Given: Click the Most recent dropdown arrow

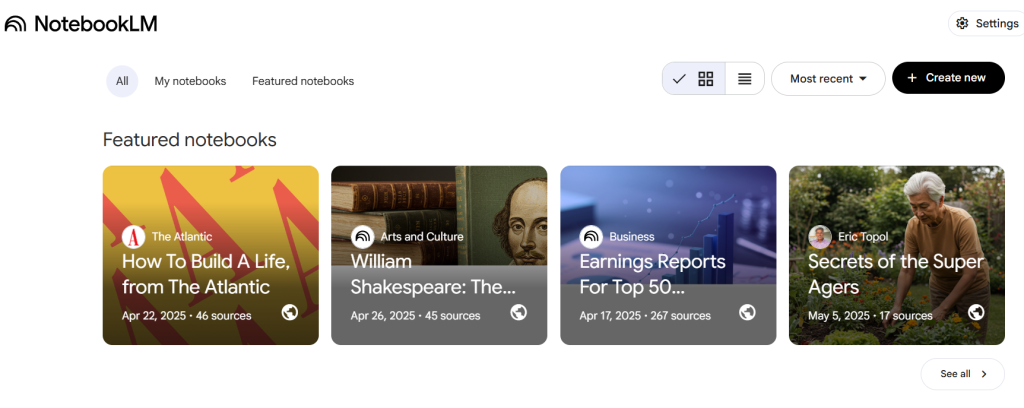Looking at the screenshot, I should point(863,79).
